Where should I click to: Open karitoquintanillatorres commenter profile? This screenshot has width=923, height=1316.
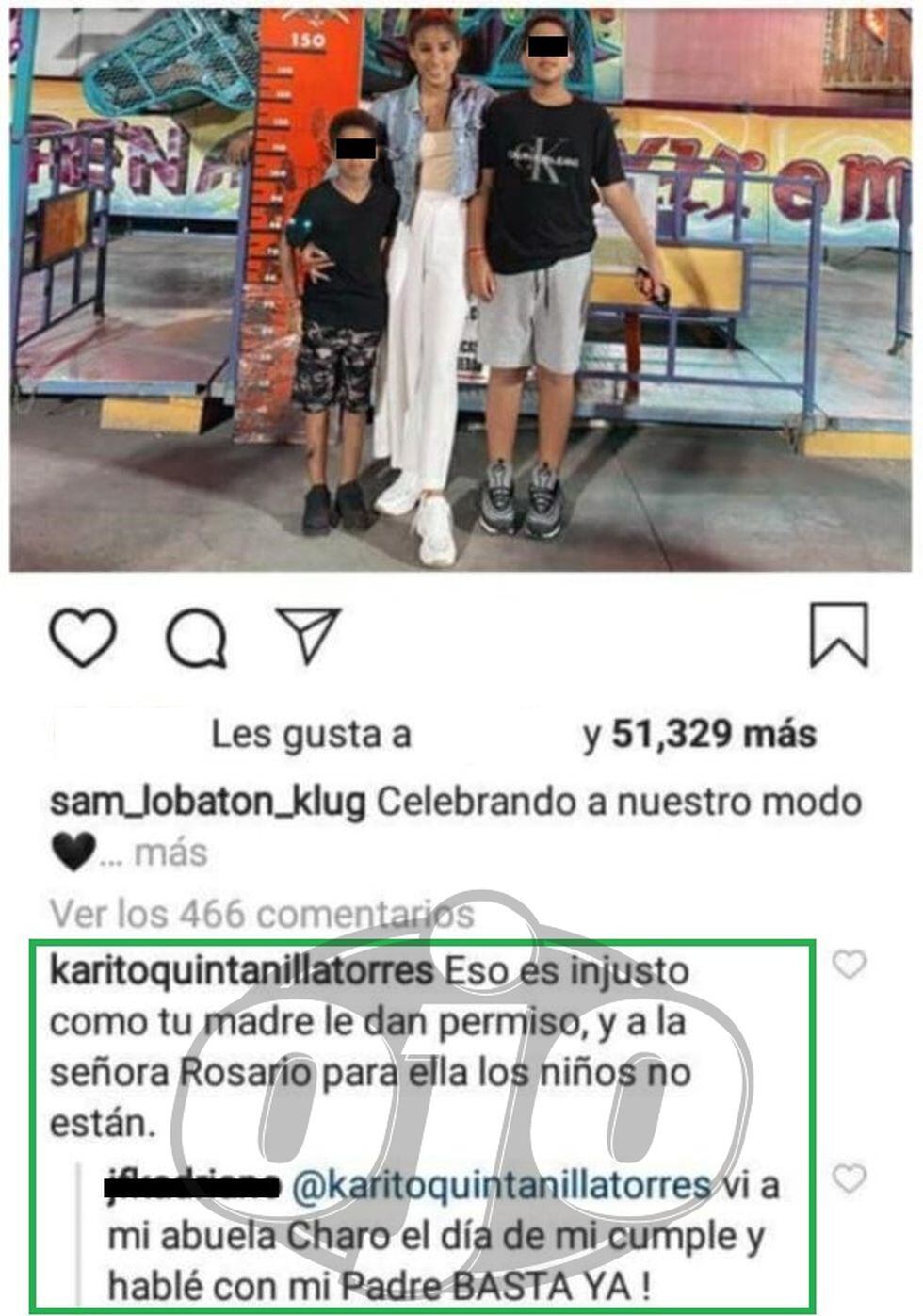click(240, 972)
